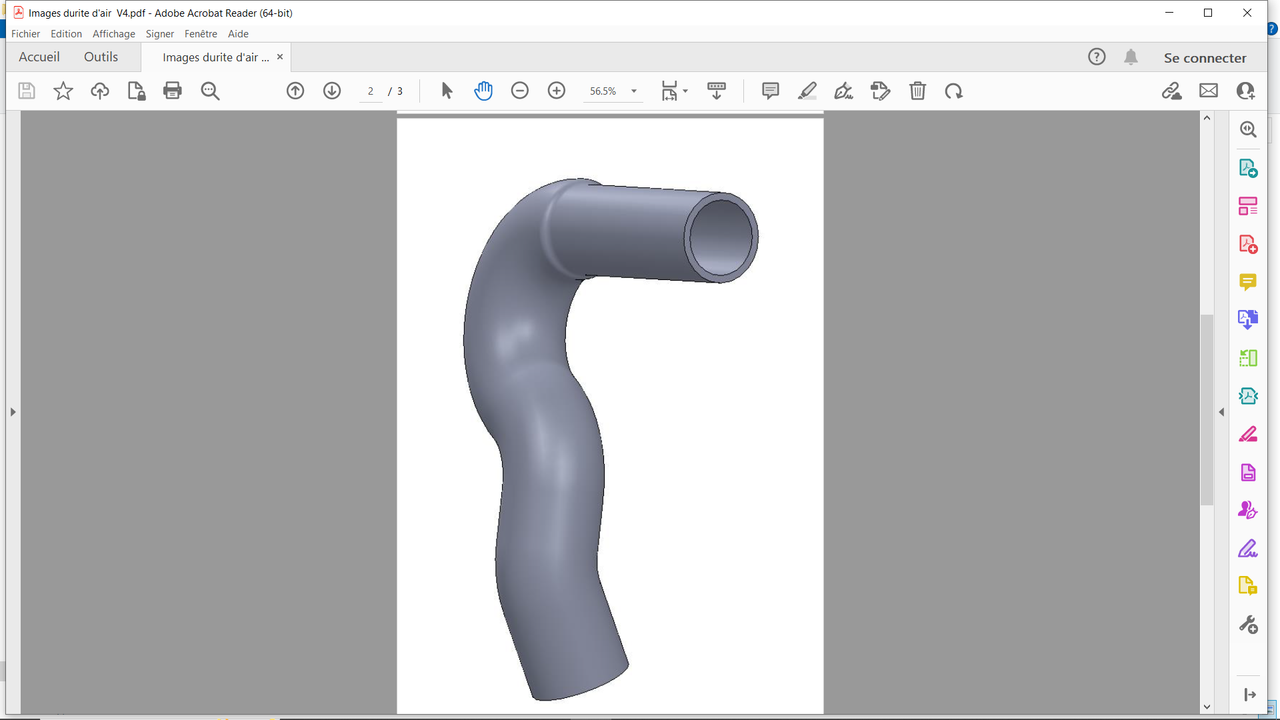Click the scroll down arrow
The height and width of the screenshot is (720, 1280).
[x=1206, y=706]
